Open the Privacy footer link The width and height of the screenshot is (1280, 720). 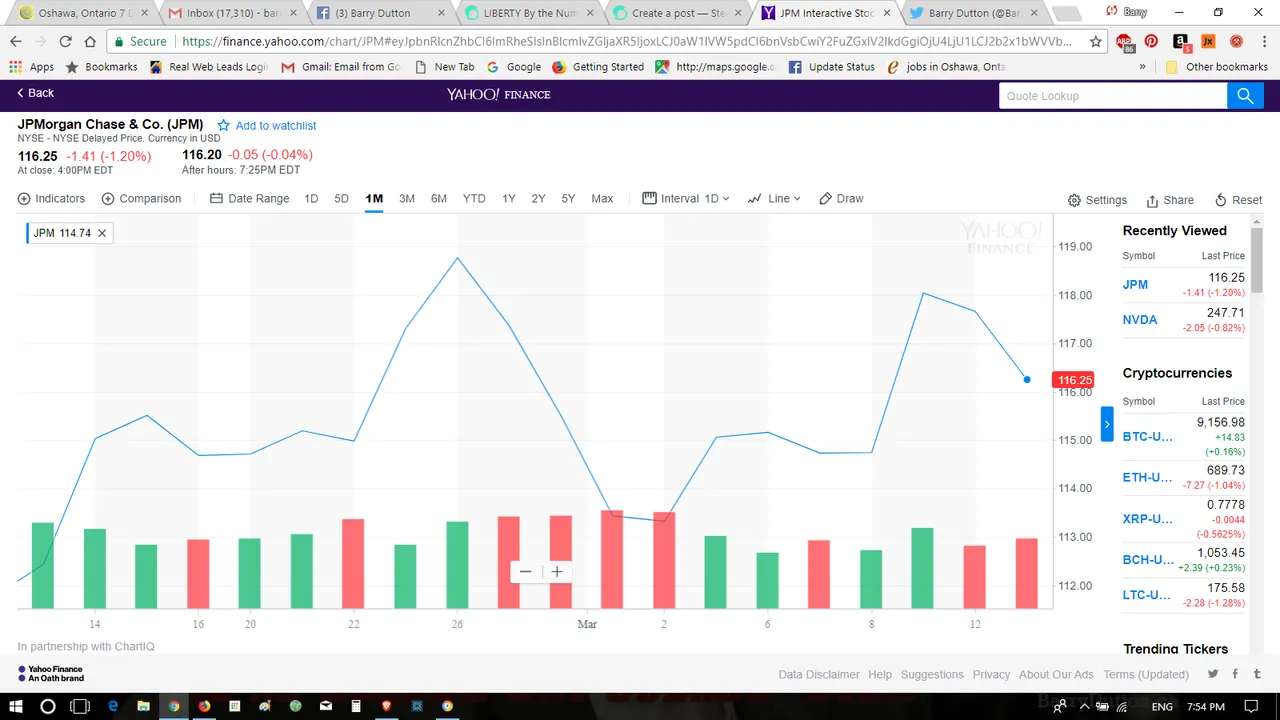point(991,675)
